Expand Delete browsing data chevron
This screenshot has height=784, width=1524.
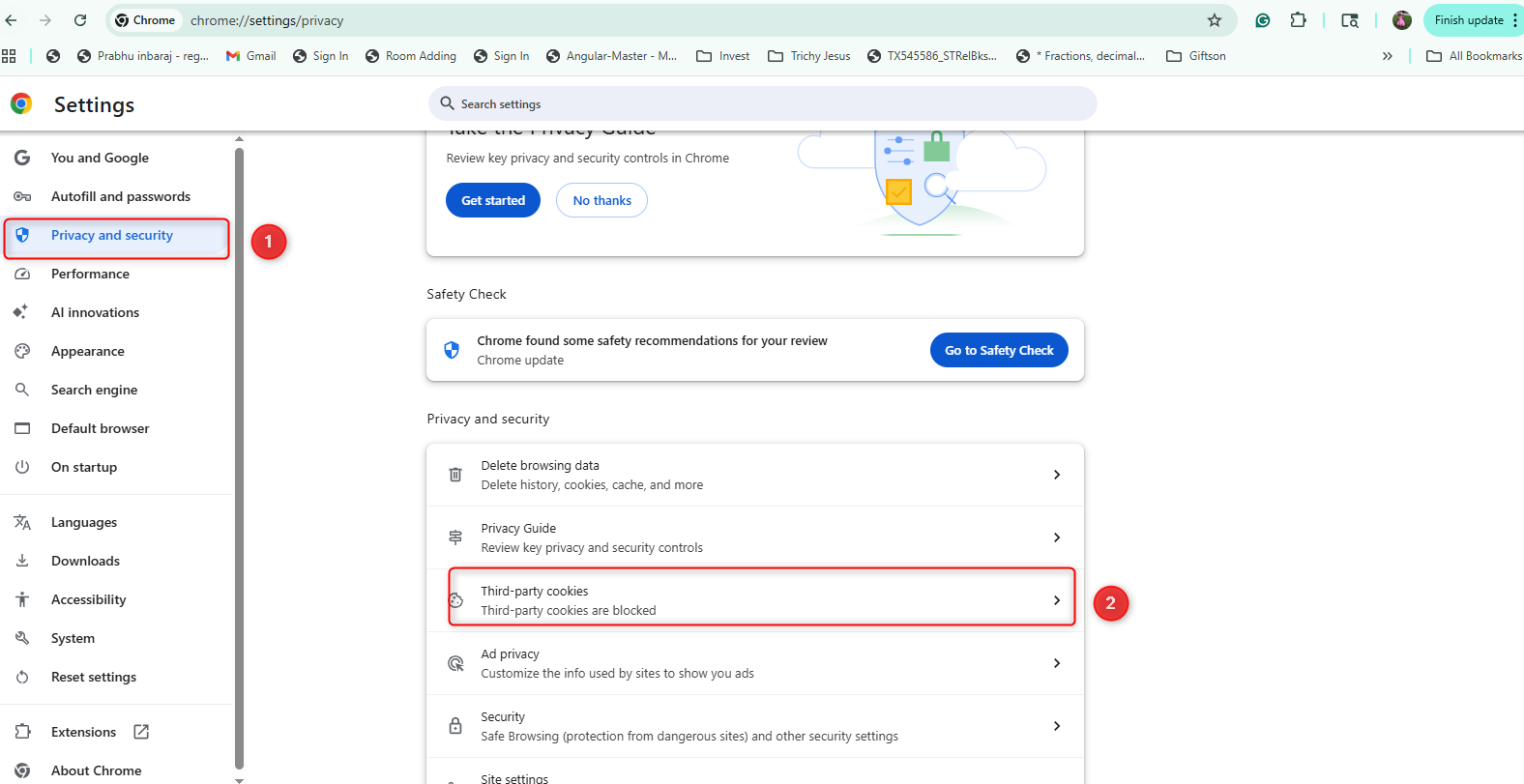tap(1056, 475)
